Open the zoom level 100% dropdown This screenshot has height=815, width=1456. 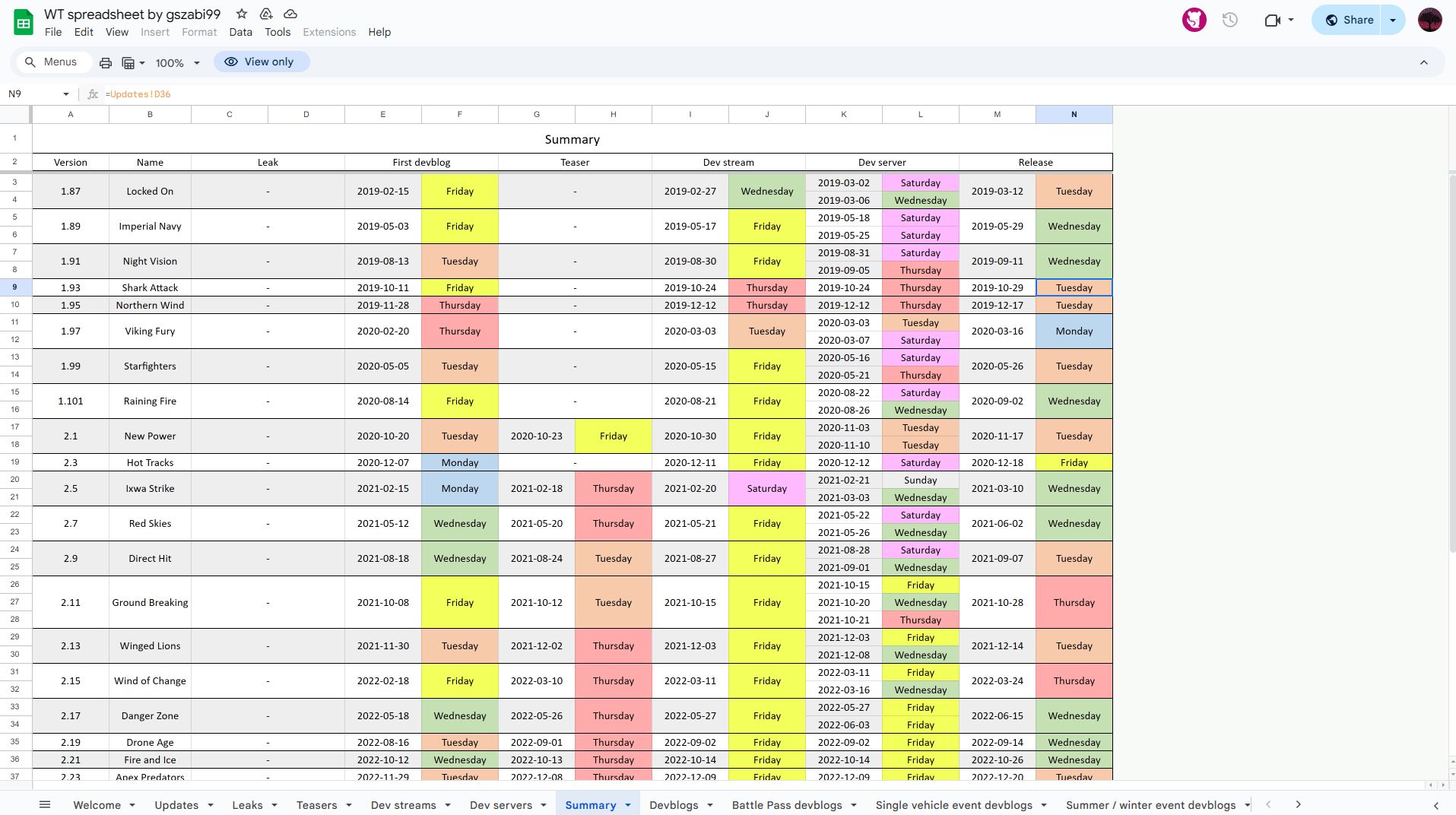coord(177,63)
